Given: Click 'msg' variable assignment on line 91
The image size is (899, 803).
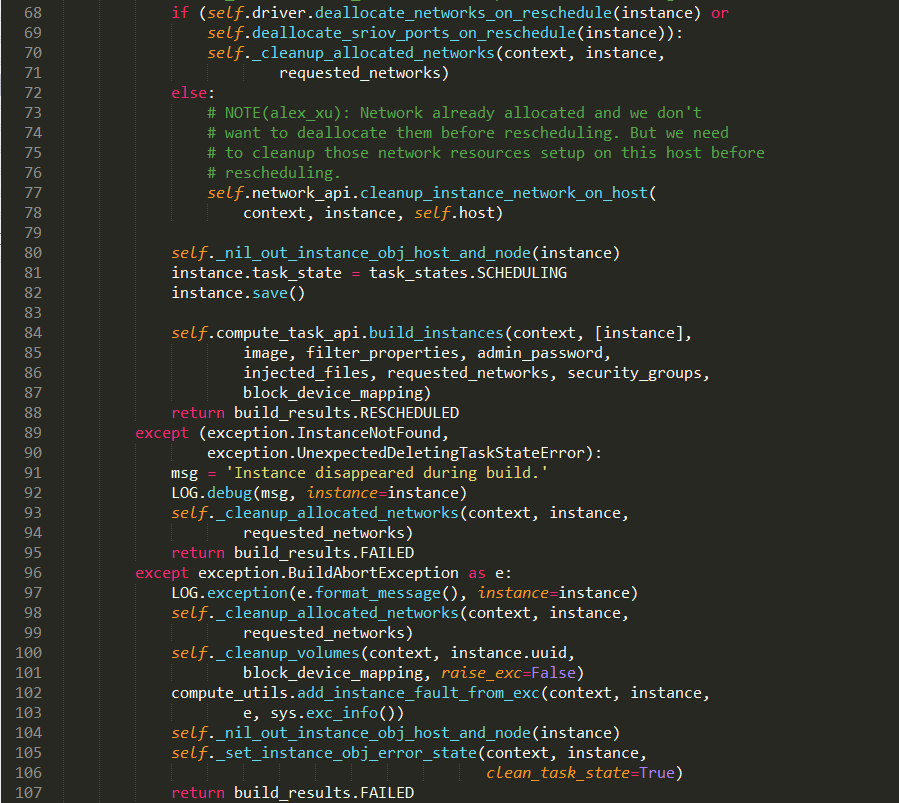Looking at the screenshot, I should [x=185, y=473].
